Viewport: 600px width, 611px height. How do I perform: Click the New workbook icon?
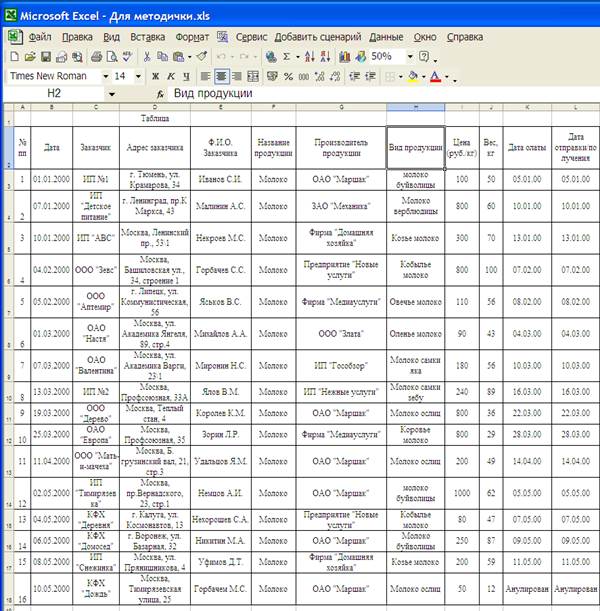click(14, 57)
